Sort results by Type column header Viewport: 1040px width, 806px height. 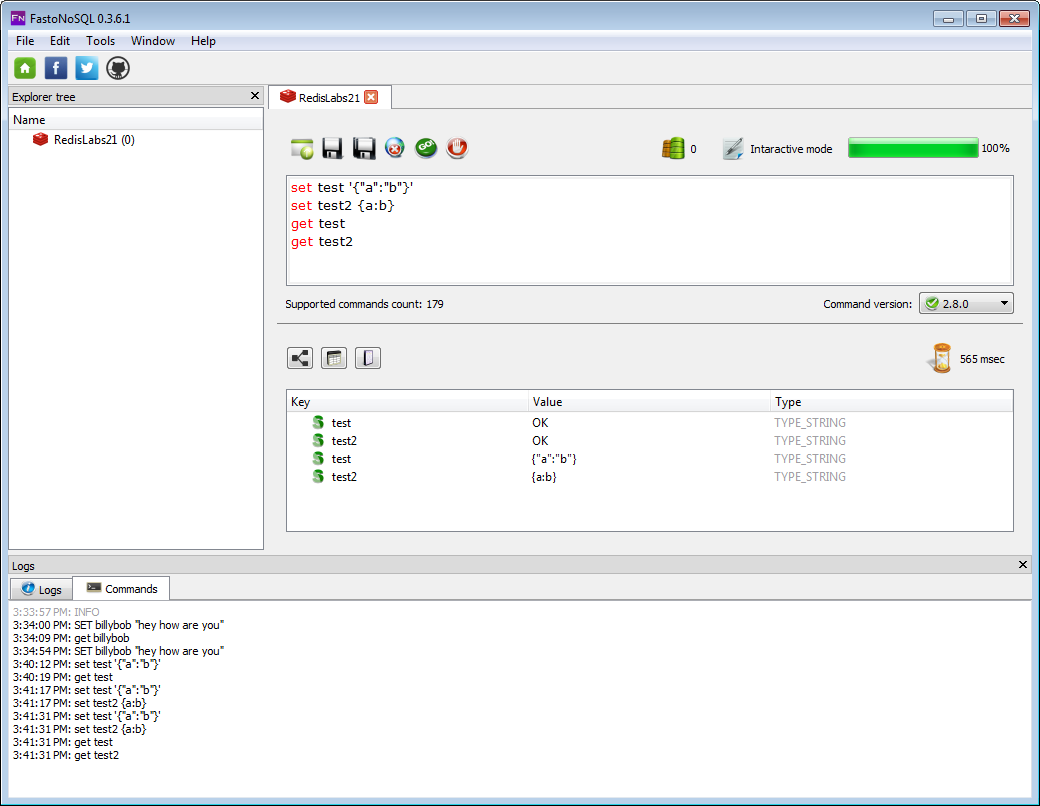coord(892,401)
